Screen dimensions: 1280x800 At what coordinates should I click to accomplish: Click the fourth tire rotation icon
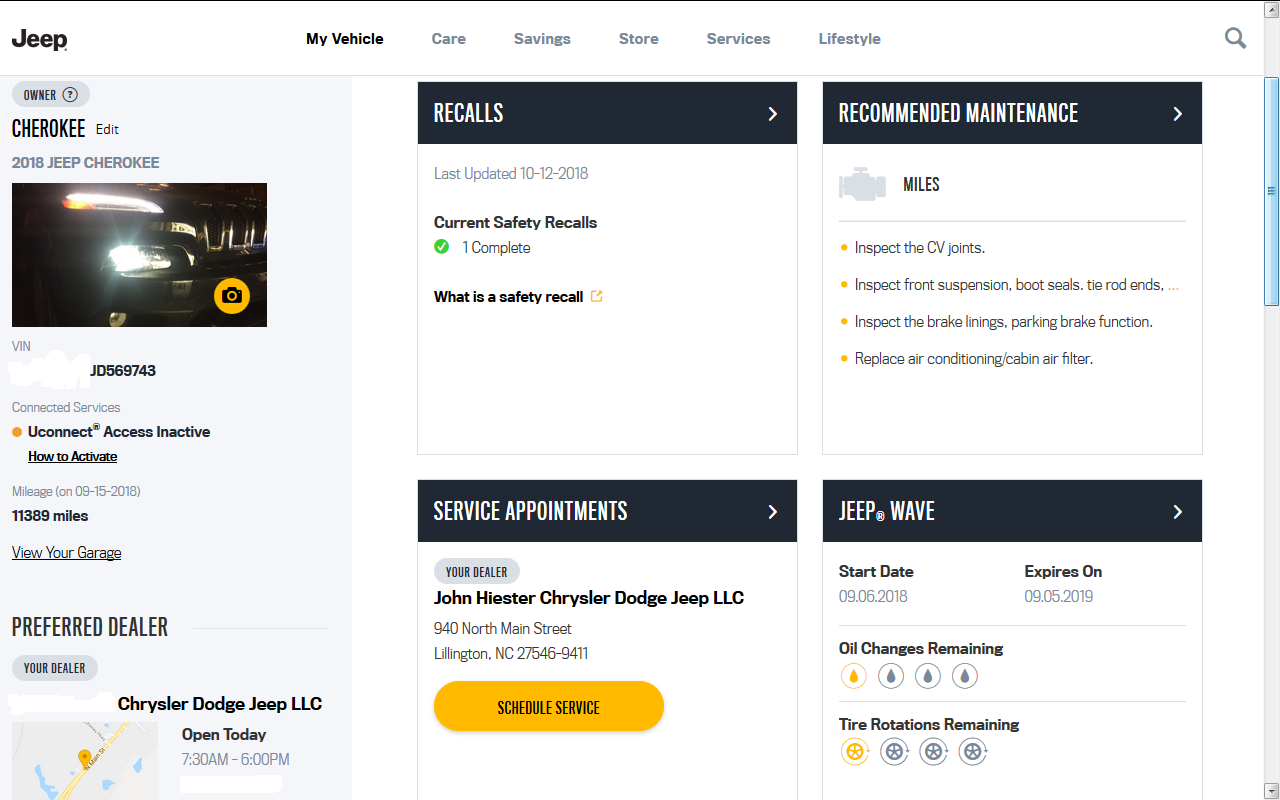point(973,752)
